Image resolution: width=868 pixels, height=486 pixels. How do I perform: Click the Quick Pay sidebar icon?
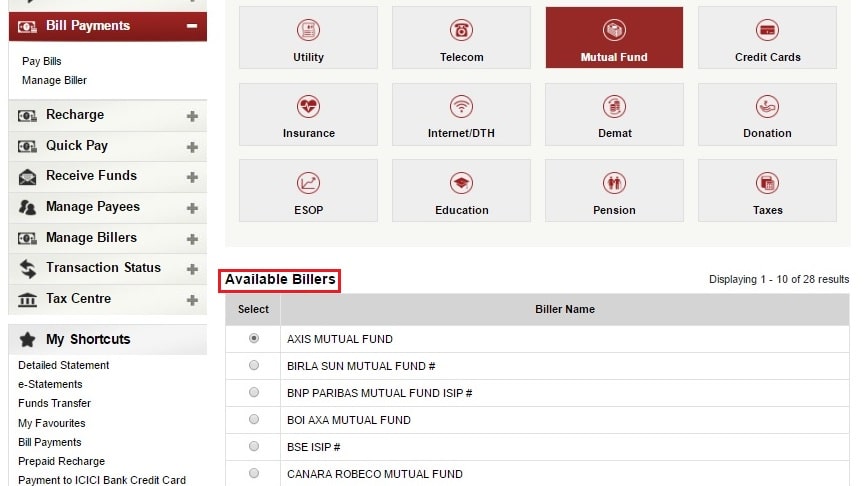coord(27,146)
